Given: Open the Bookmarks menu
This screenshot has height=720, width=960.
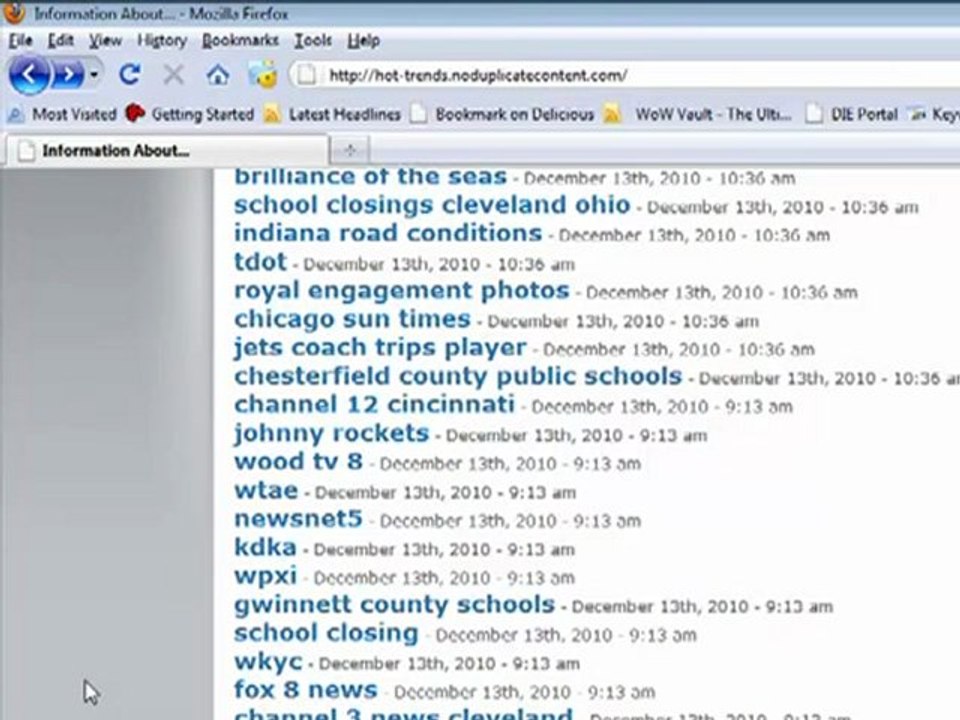Looking at the screenshot, I should click(241, 40).
